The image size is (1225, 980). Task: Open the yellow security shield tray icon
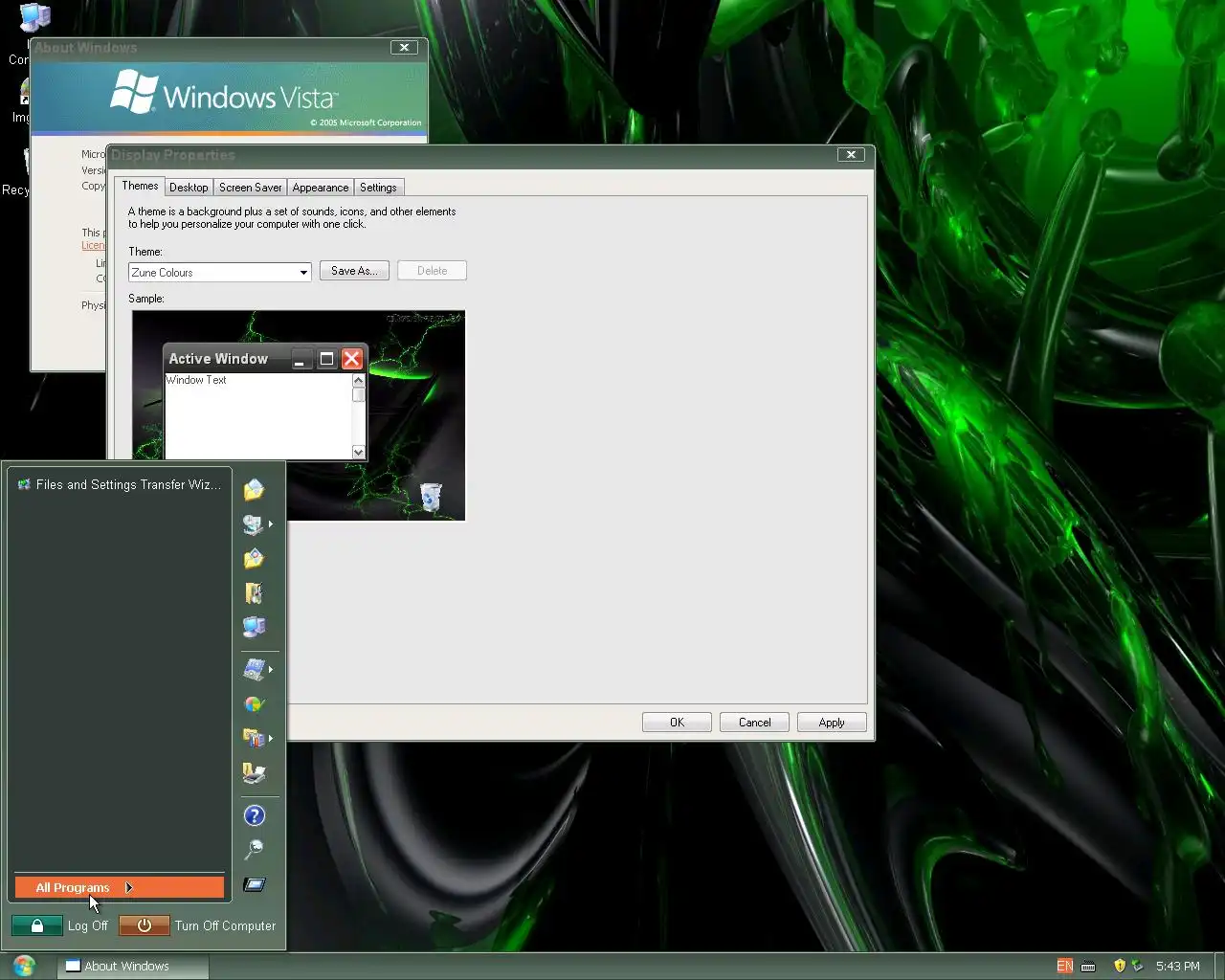pyautogui.click(x=1120, y=966)
